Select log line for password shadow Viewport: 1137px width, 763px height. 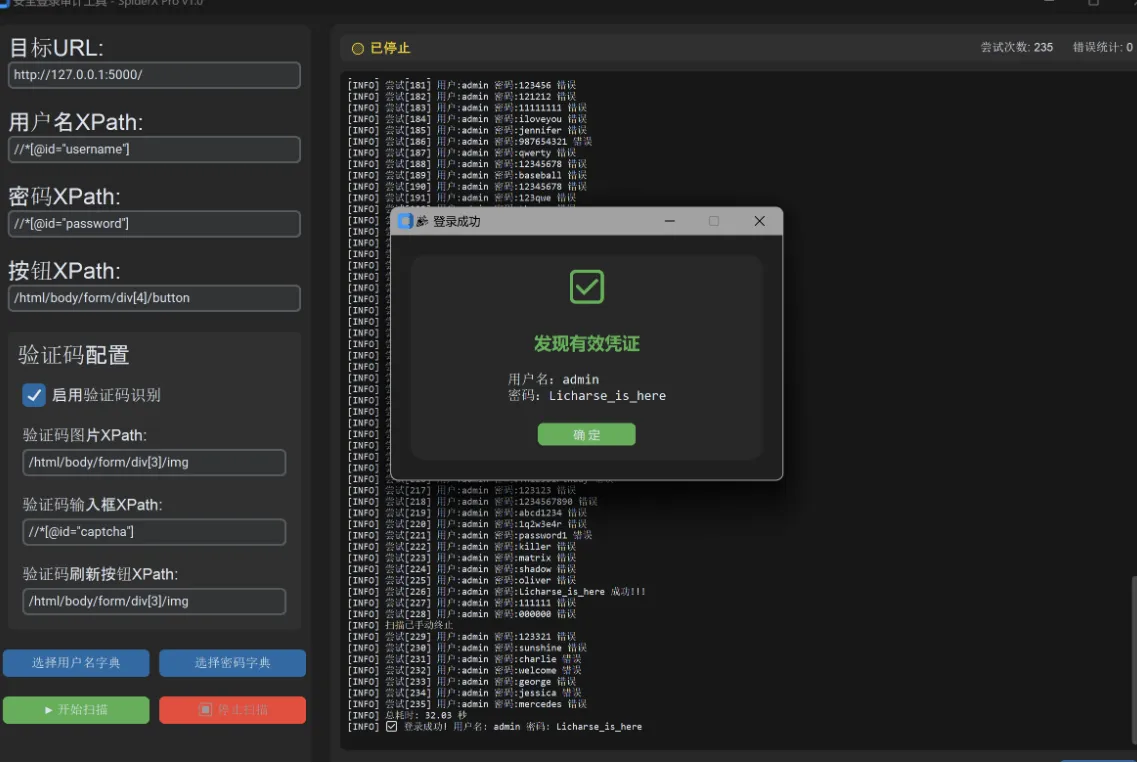coord(462,569)
